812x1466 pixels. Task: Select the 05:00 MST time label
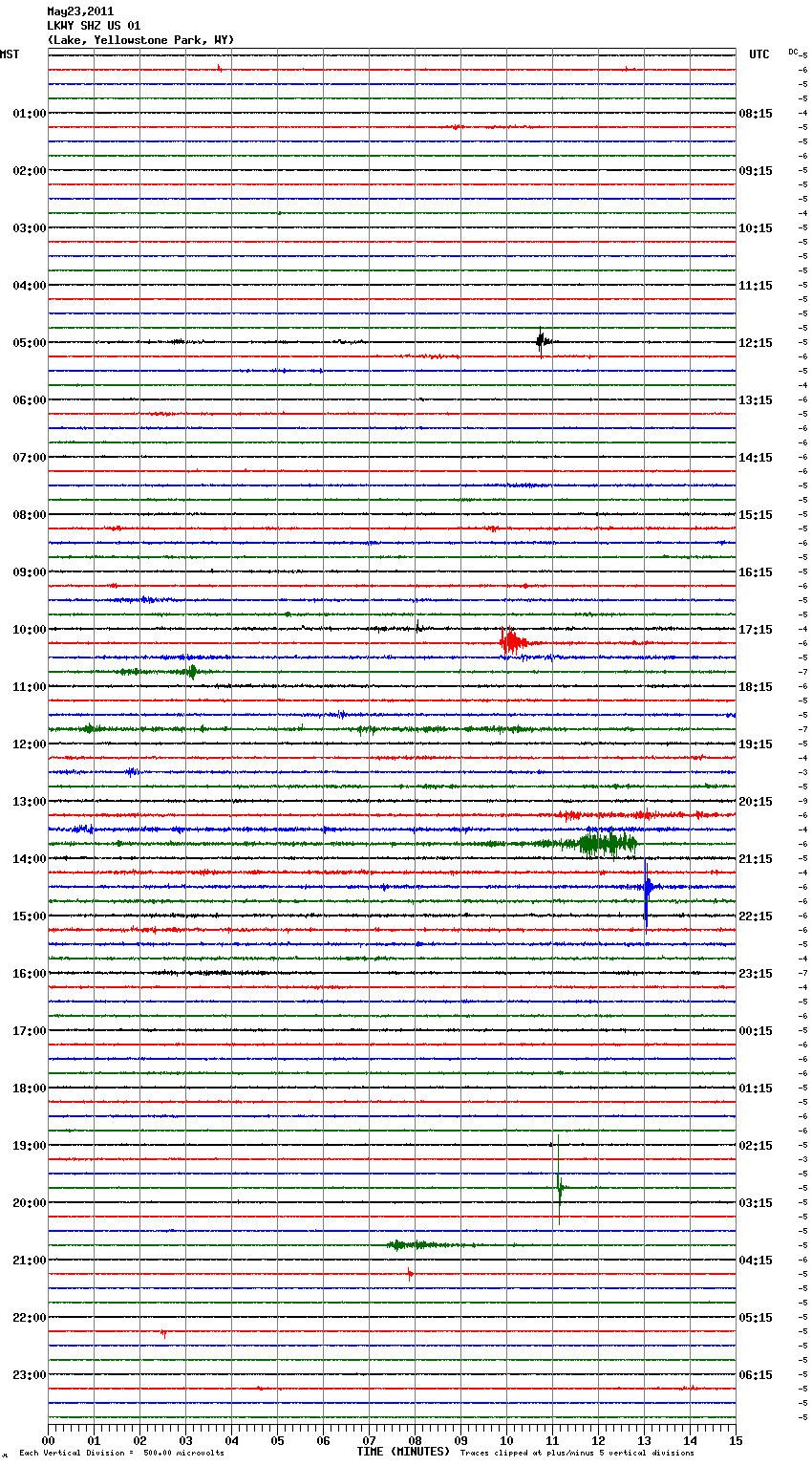pyautogui.click(x=29, y=343)
